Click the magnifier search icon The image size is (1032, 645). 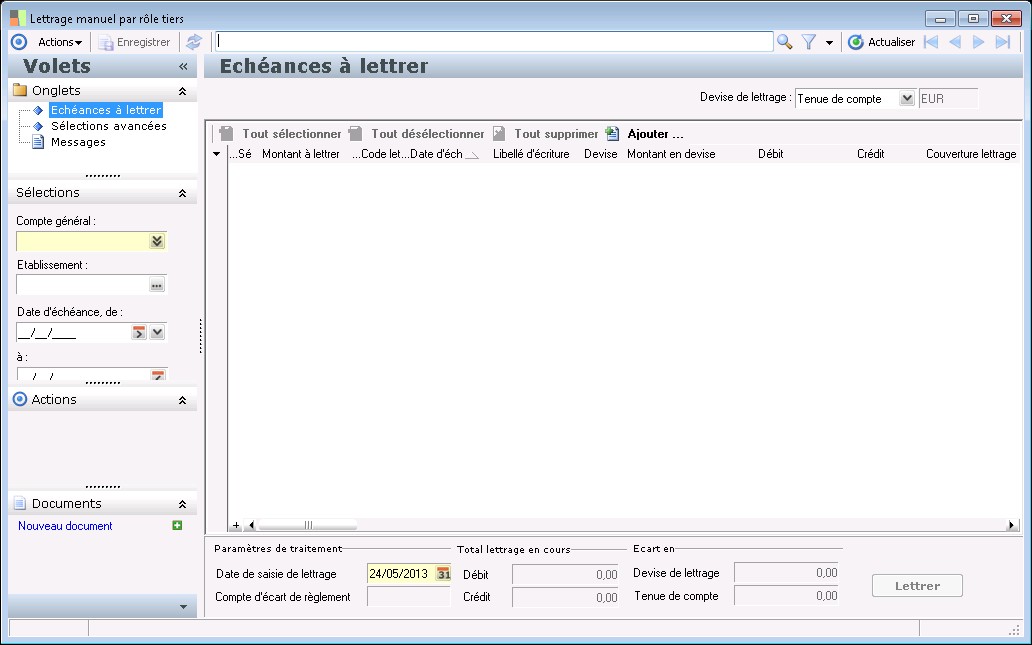pyautogui.click(x=784, y=42)
